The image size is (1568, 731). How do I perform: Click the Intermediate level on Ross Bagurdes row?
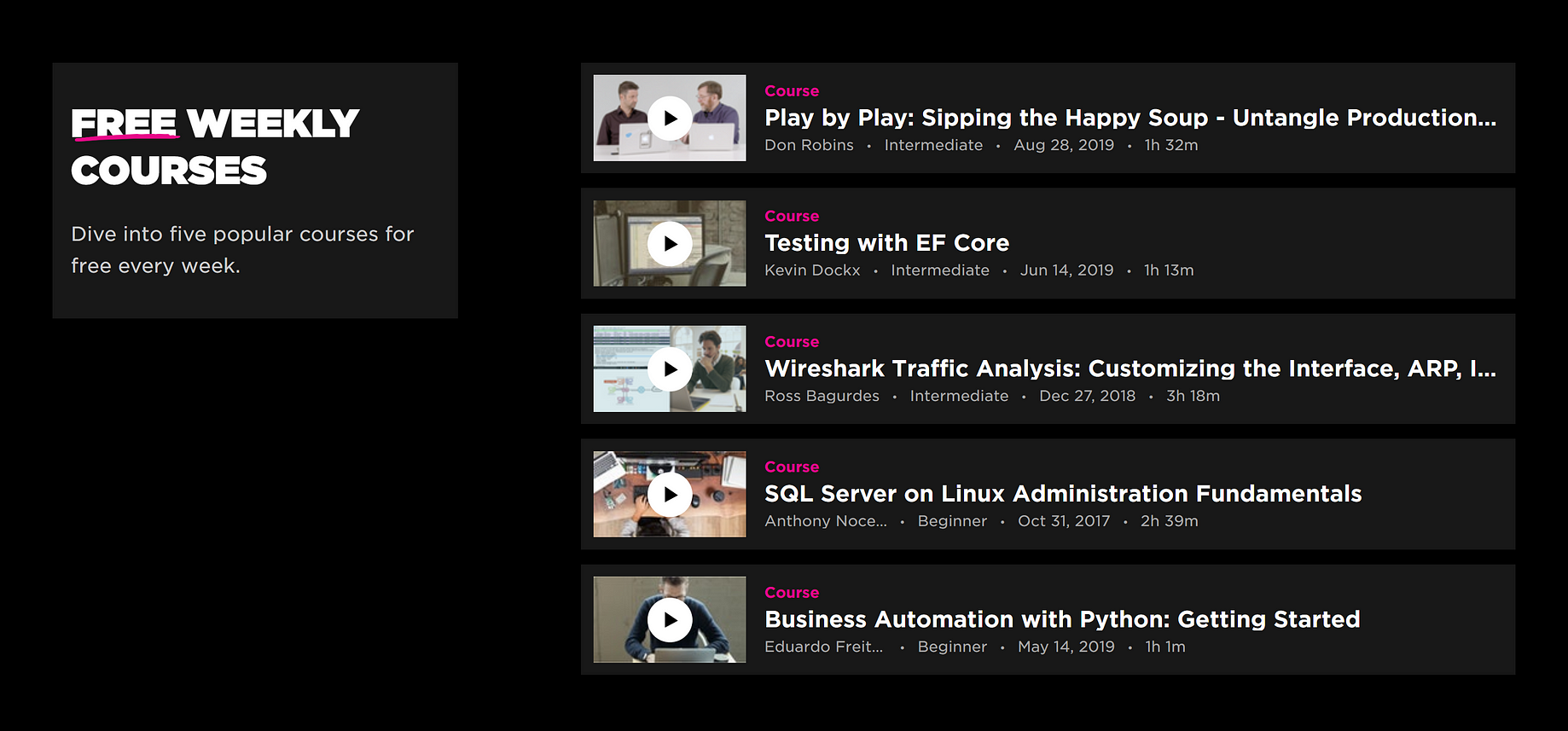coord(959,396)
